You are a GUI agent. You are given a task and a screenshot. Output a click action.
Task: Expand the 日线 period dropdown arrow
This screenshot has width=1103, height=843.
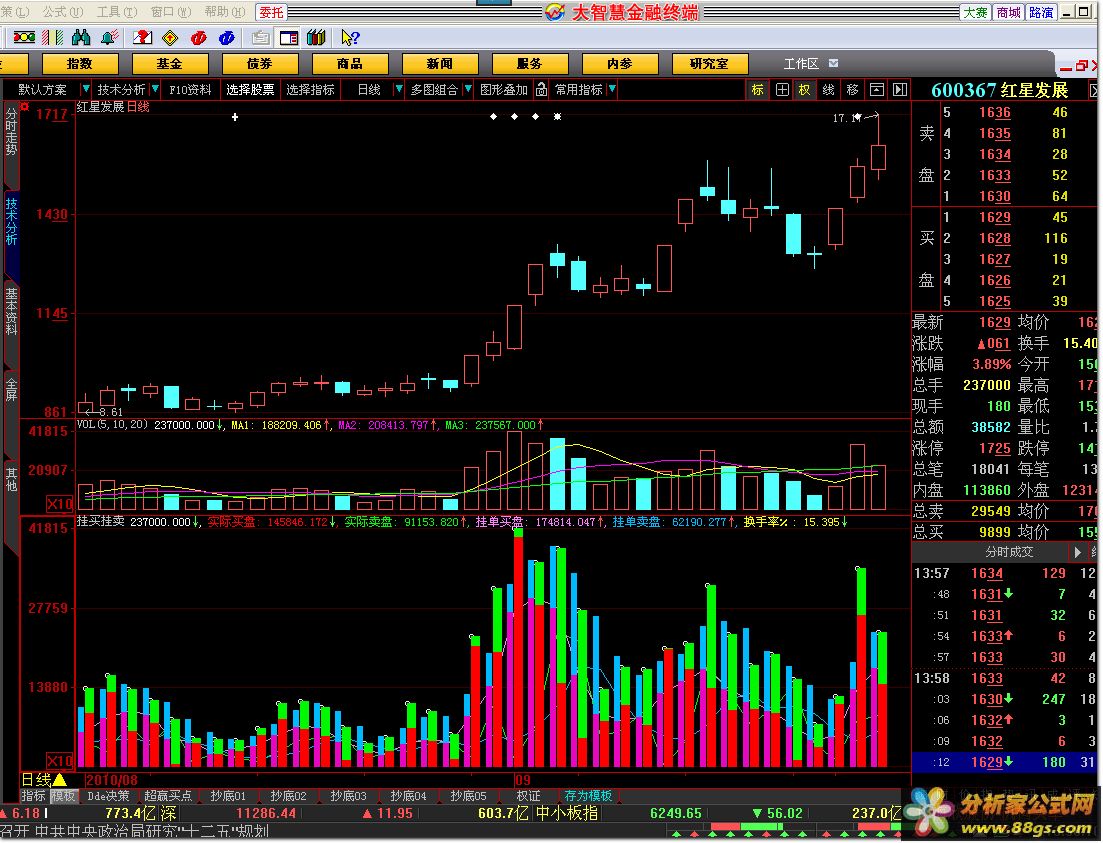click(x=399, y=89)
